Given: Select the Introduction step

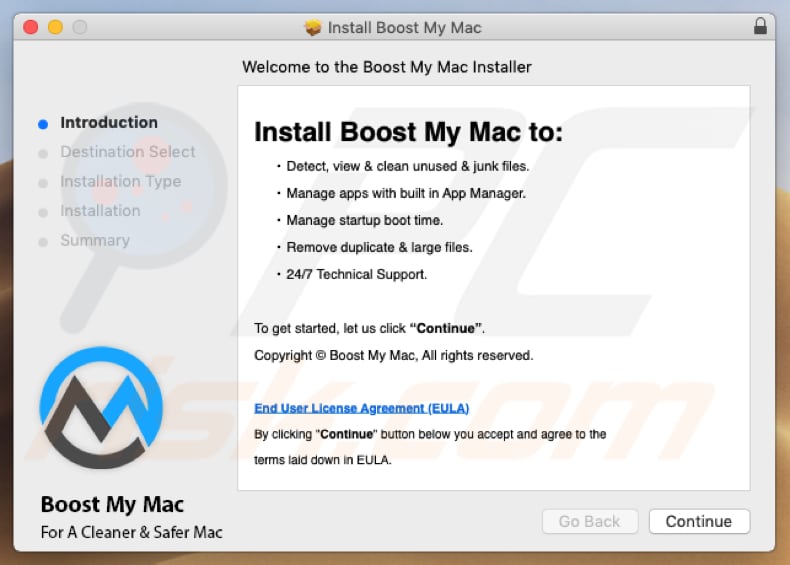Looking at the screenshot, I should [x=109, y=122].
